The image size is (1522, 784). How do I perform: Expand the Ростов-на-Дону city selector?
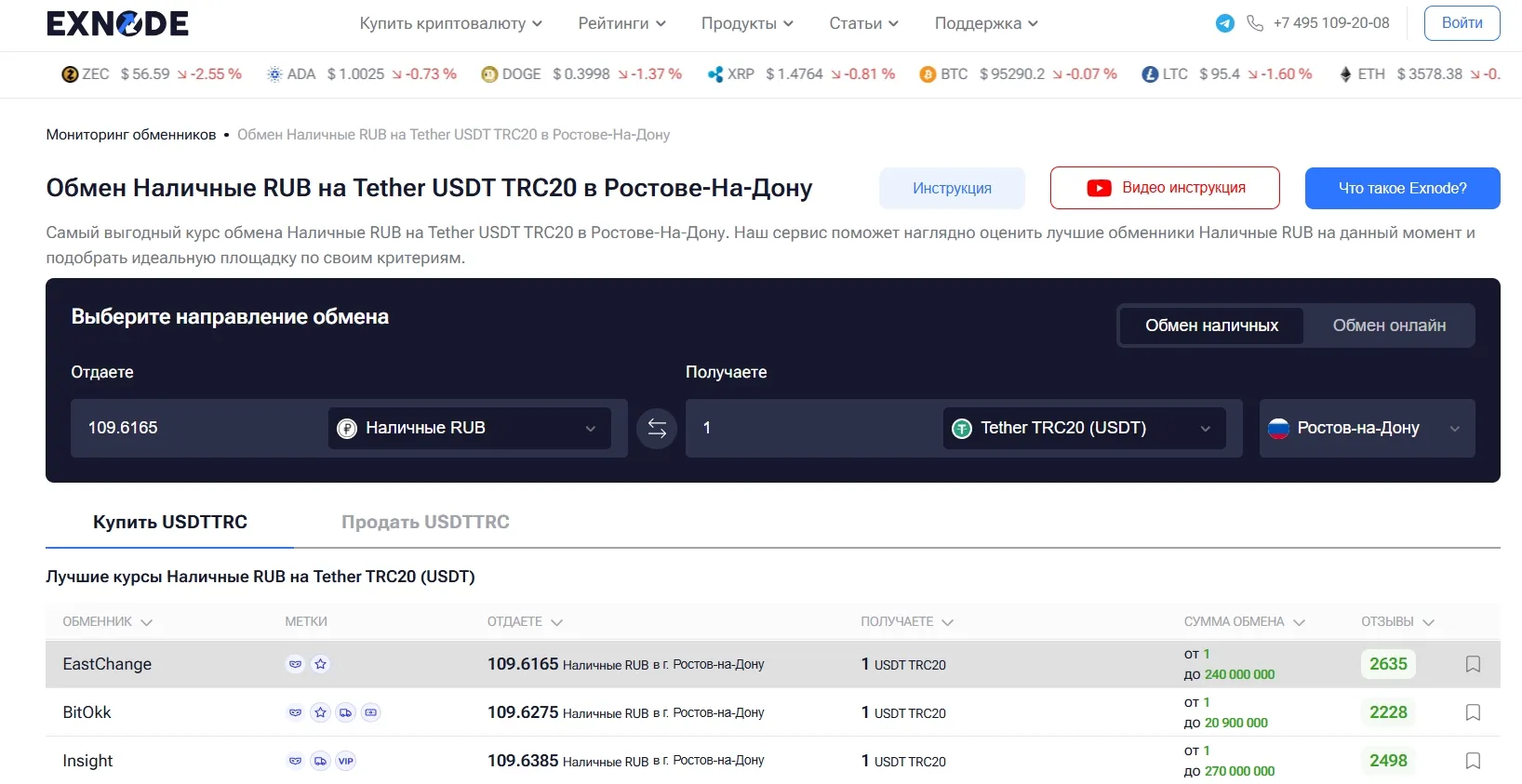[1366, 429]
